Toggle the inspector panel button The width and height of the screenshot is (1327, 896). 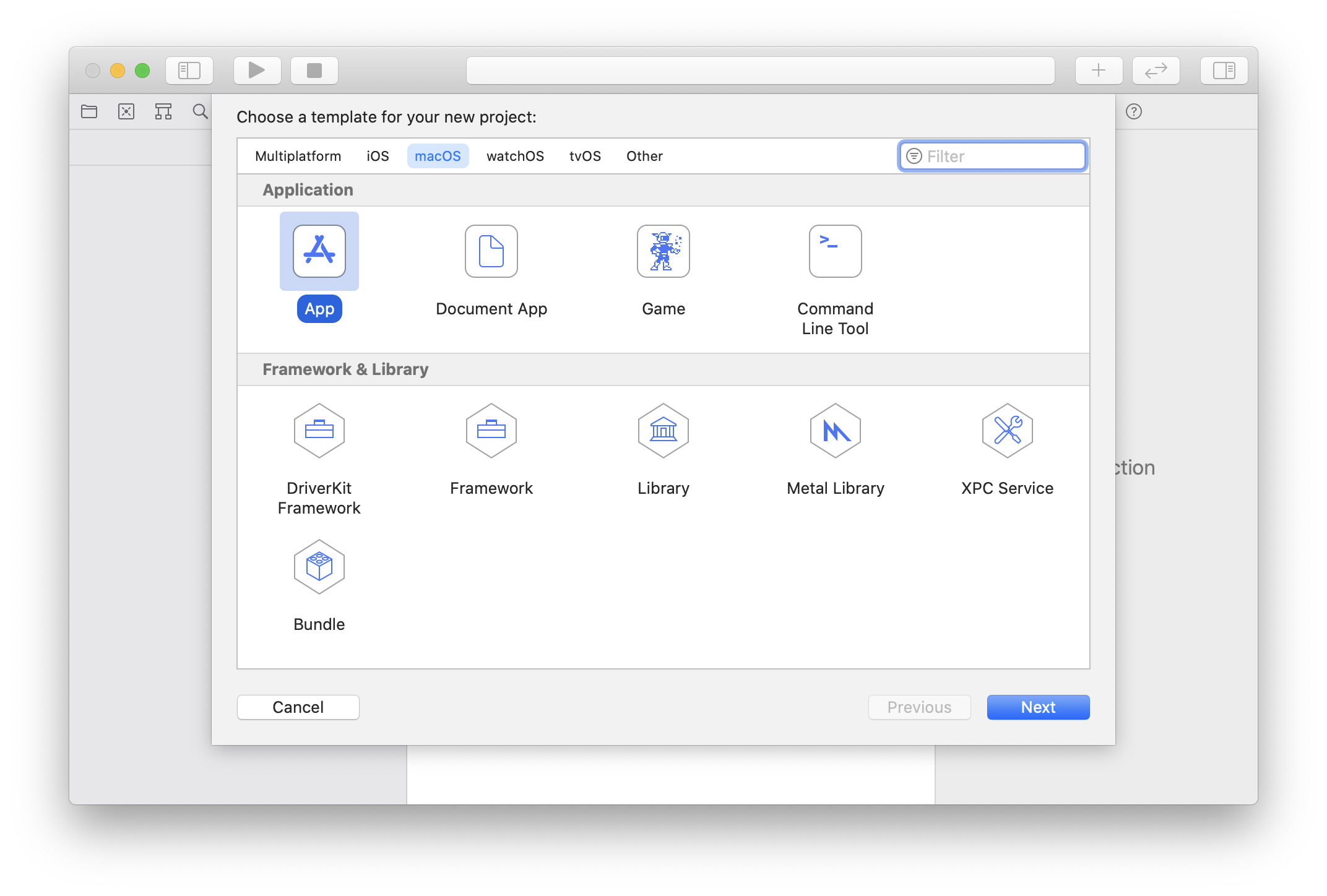click(x=1224, y=71)
